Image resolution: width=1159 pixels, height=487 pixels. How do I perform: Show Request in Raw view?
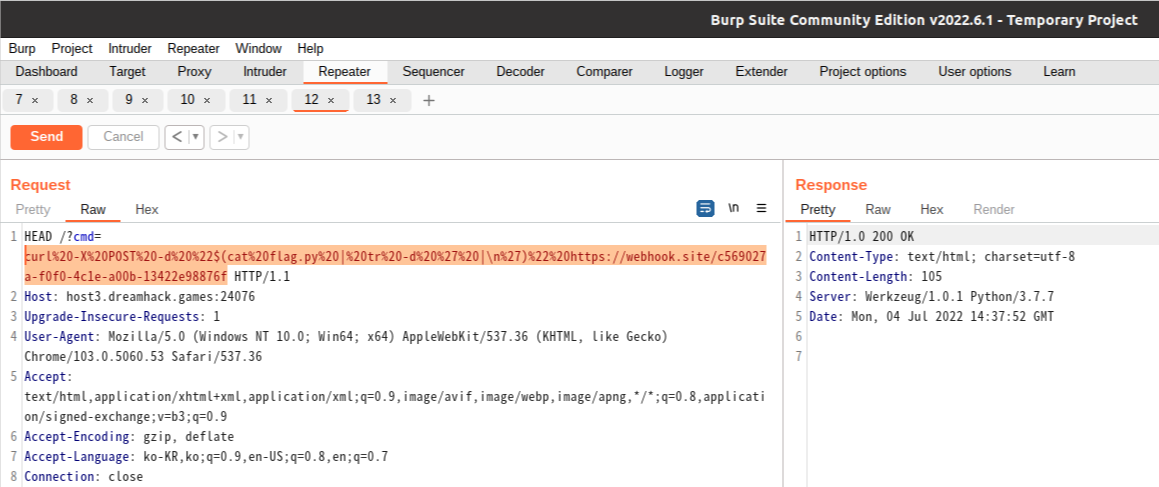click(x=93, y=210)
